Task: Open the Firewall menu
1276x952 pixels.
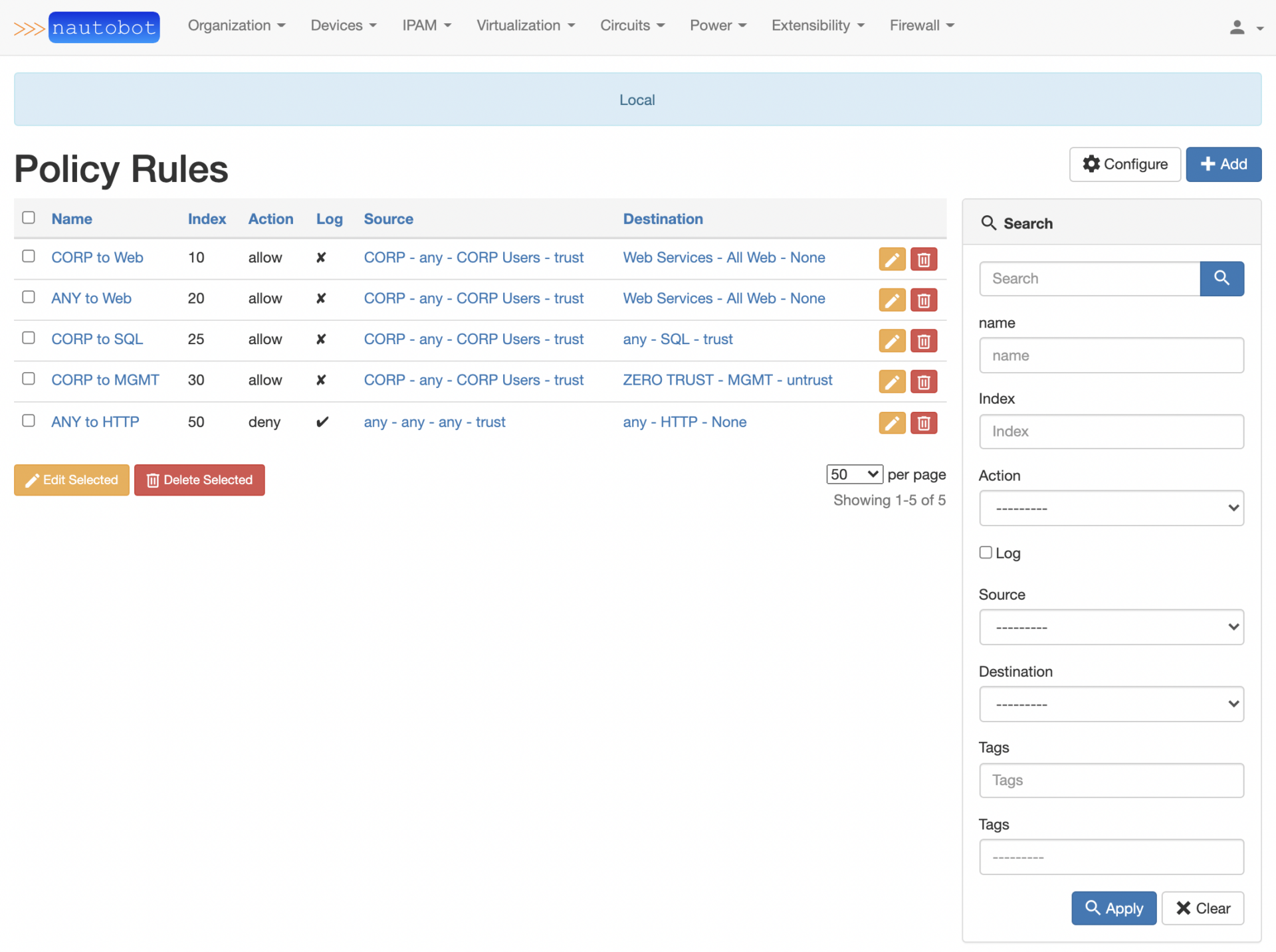Action: (922, 26)
